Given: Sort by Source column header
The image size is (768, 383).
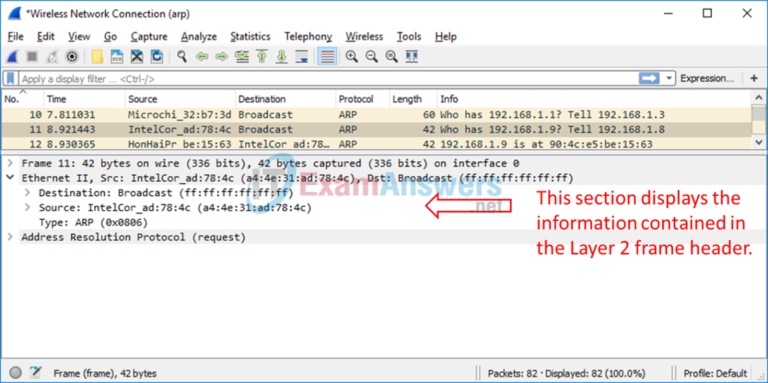Looking at the screenshot, I should click(180, 99).
